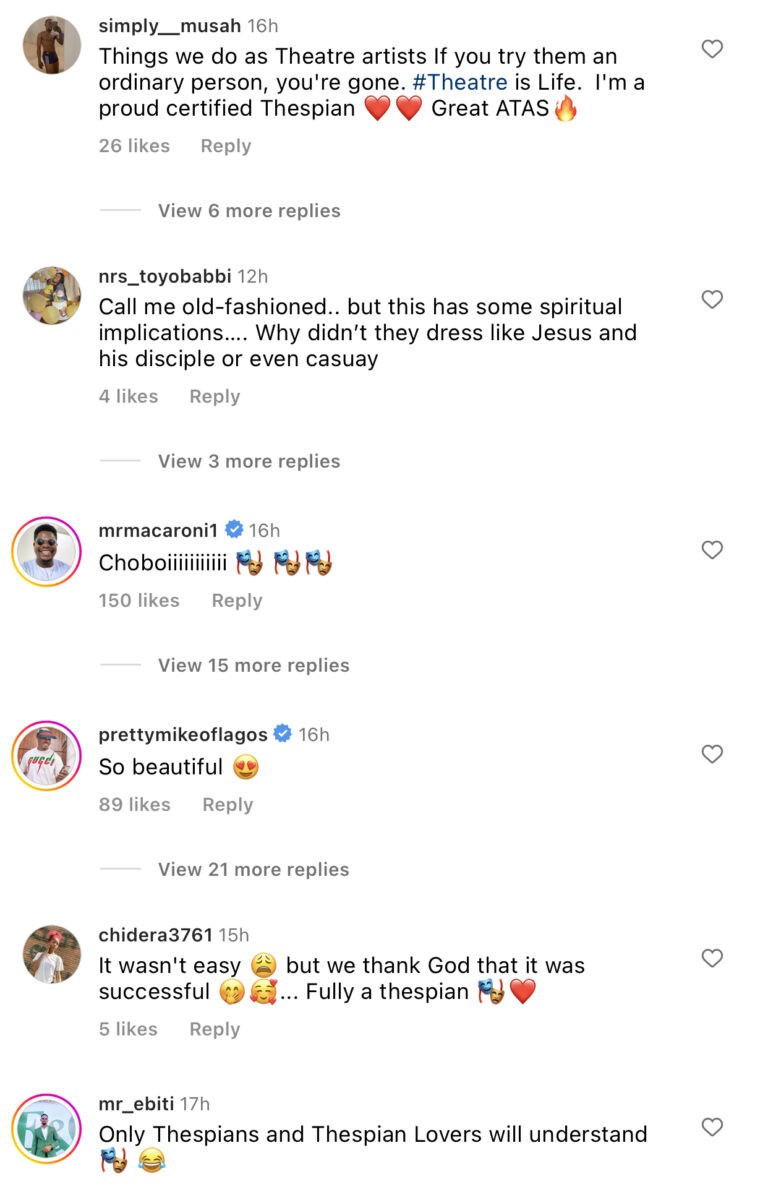Like mrmacaroni1's Choboiiii comment
768x1187 pixels.
(712, 550)
